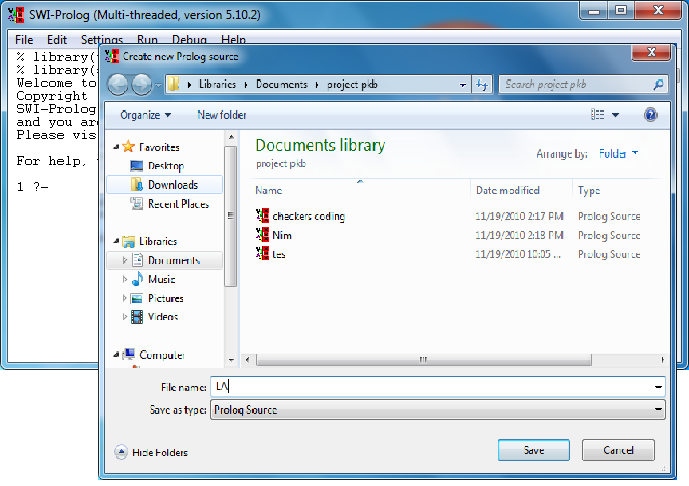Image resolution: width=689 pixels, height=486 pixels.
Task: Expand the Videos library node
Action: point(124,316)
